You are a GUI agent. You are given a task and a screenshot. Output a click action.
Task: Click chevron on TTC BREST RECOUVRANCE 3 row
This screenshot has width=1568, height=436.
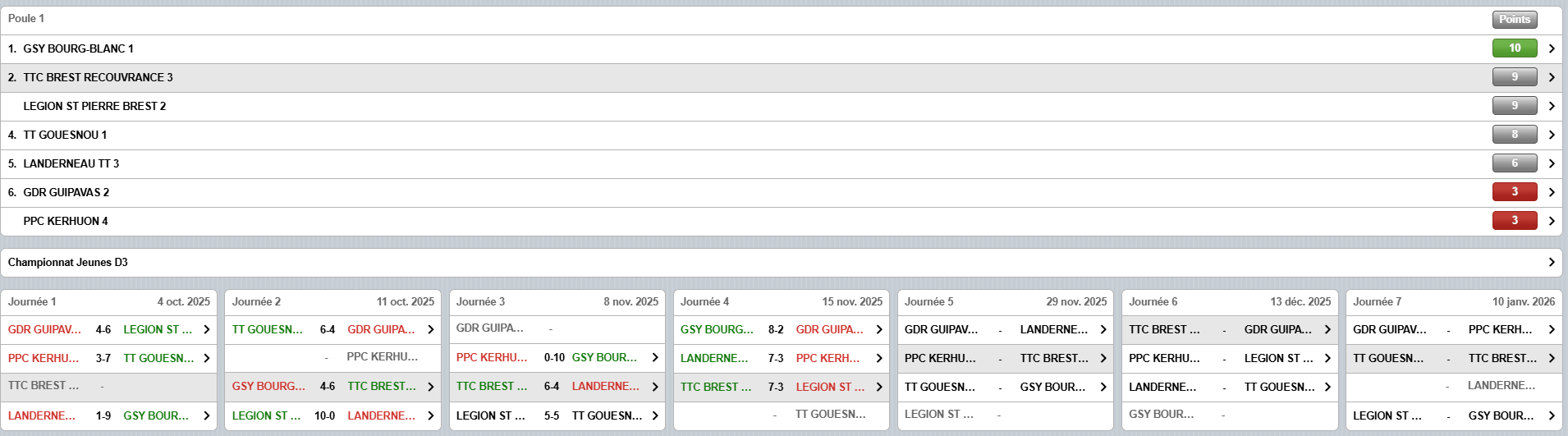click(1551, 77)
